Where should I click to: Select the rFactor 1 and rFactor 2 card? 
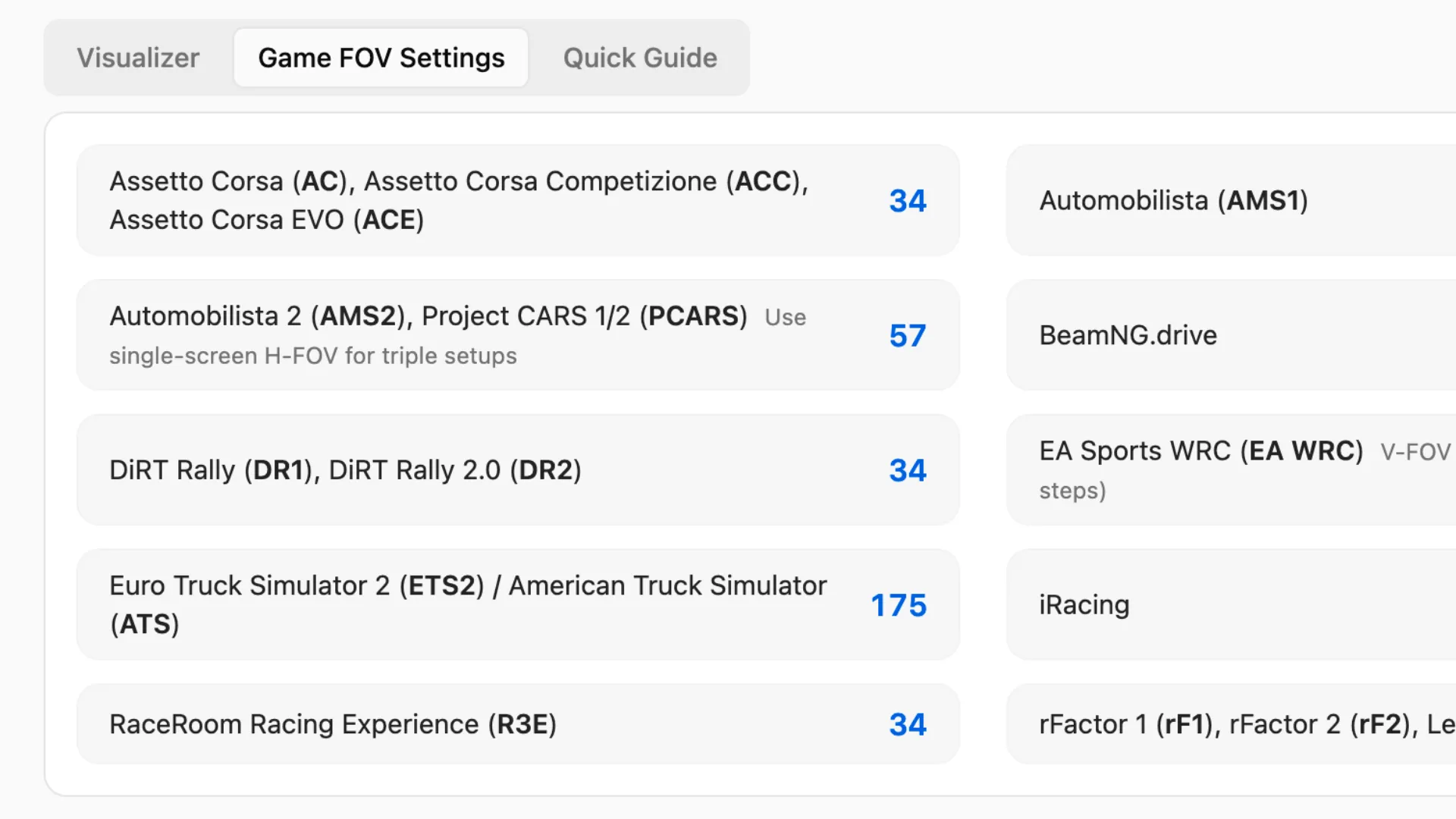(1244, 724)
